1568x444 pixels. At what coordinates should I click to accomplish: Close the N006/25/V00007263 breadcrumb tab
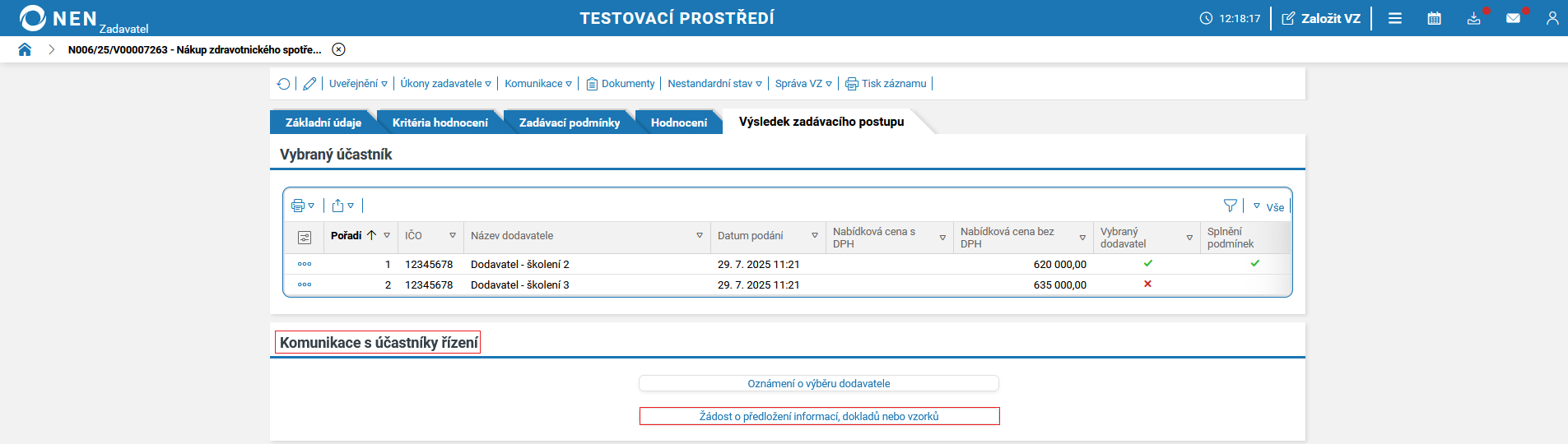click(x=338, y=49)
